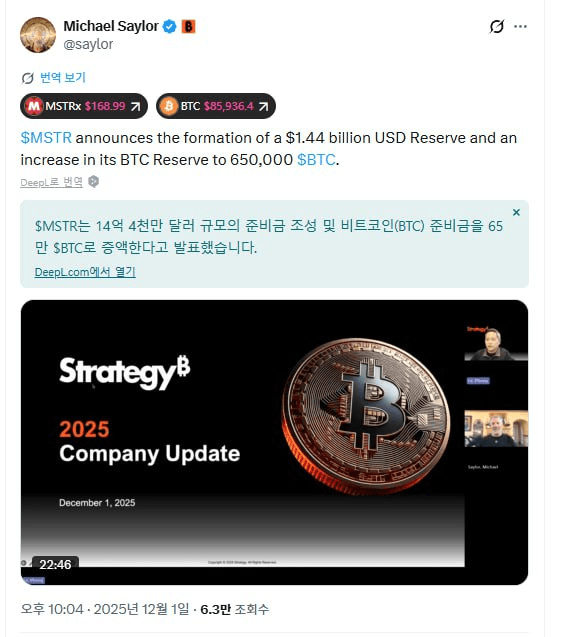563x637 pixels.
Task: Play the Strategy 2025 Company Update video
Action: (x=274, y=442)
